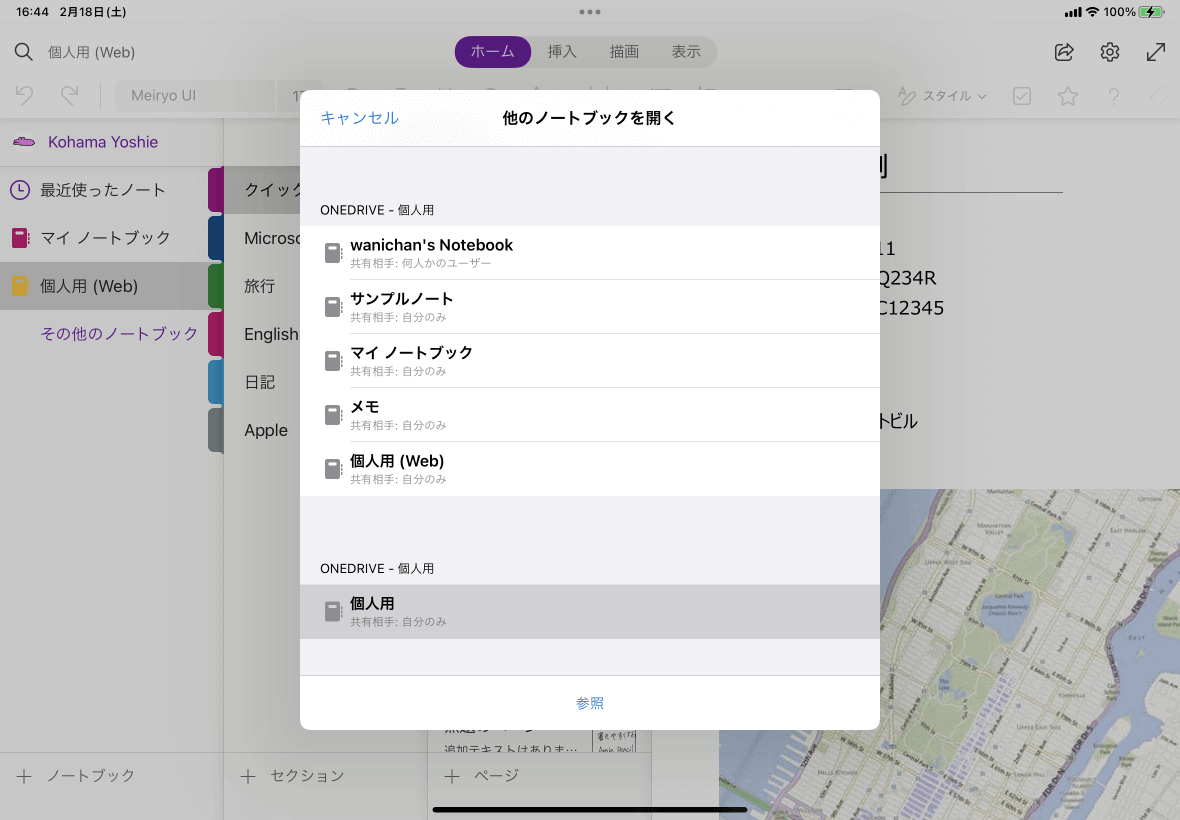Switch to the ホーム tab
1180x820 pixels.
click(x=493, y=52)
